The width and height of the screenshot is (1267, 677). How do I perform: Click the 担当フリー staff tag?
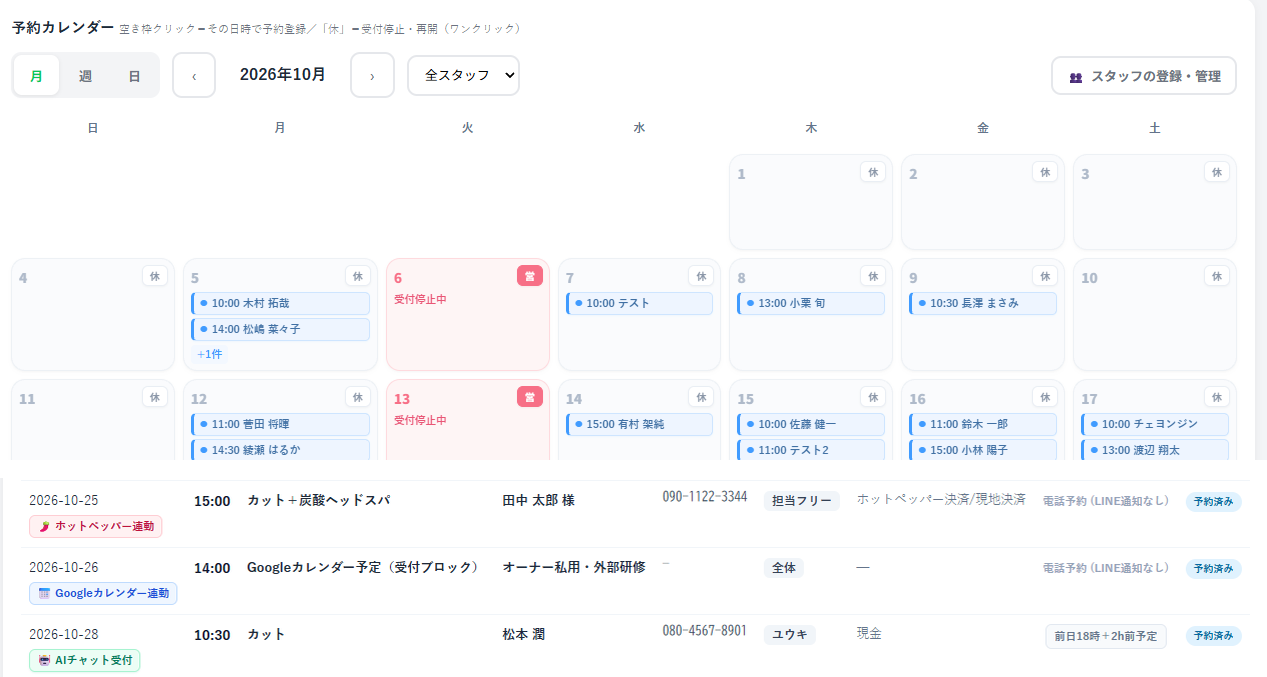click(x=801, y=501)
